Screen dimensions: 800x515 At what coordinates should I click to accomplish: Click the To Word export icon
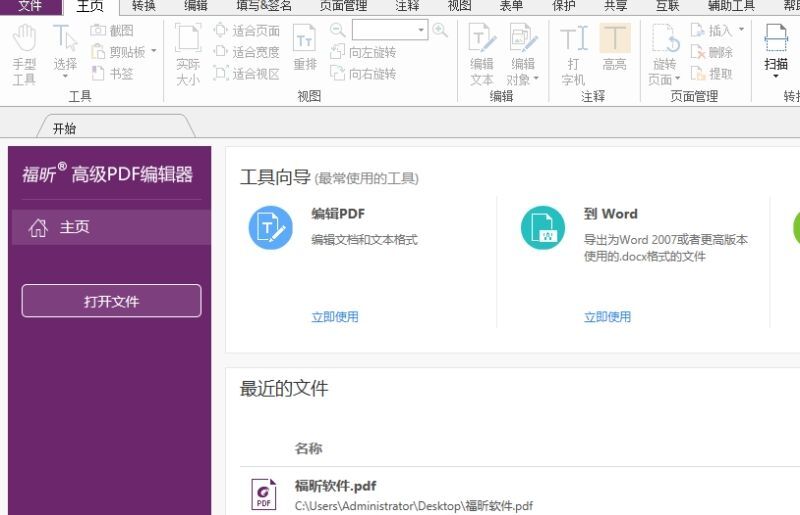click(542, 228)
